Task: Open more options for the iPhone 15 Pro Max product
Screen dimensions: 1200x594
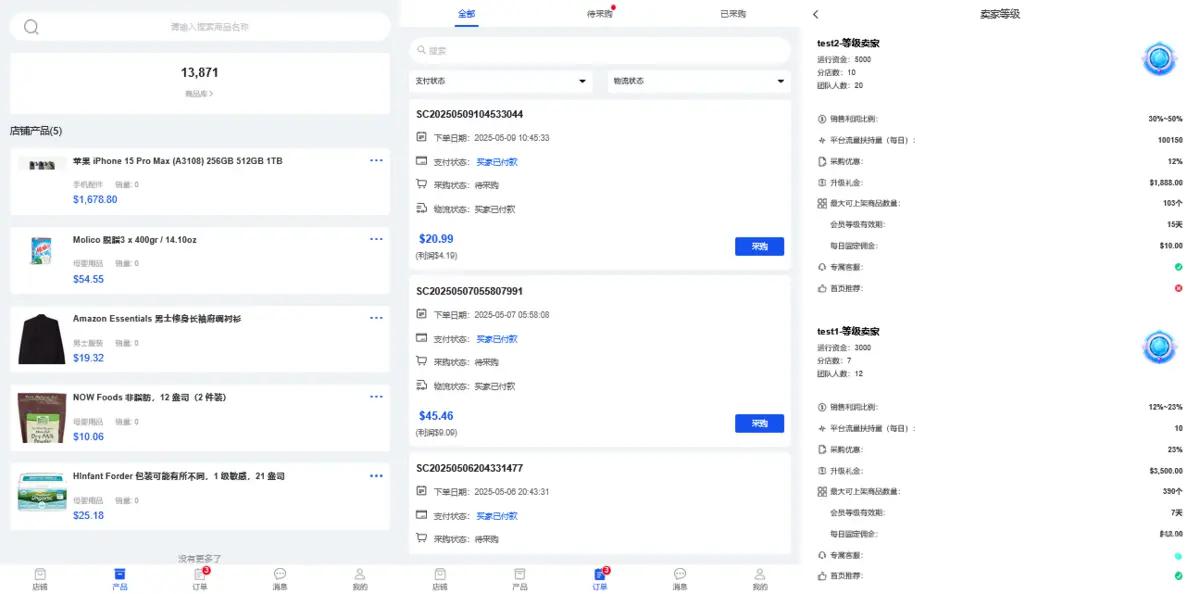Action: pos(376,160)
